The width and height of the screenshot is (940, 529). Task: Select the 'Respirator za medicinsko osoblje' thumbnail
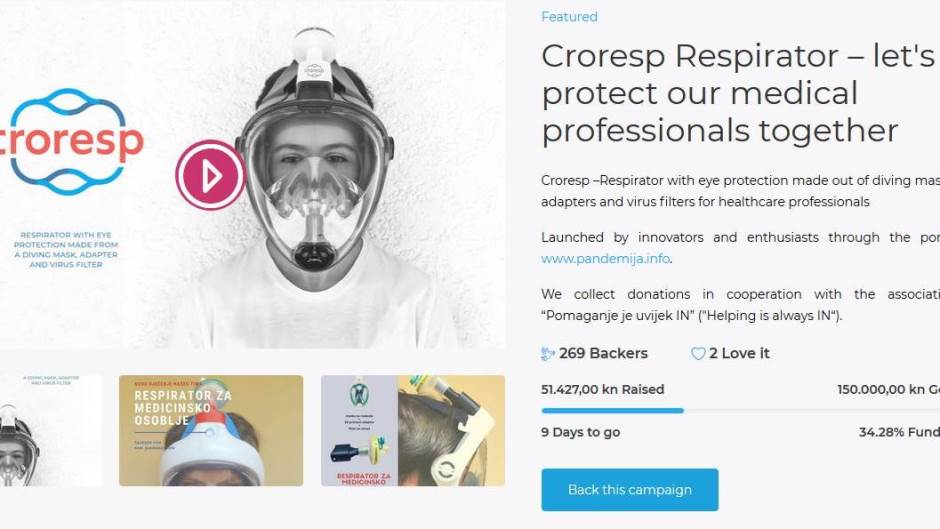210,431
